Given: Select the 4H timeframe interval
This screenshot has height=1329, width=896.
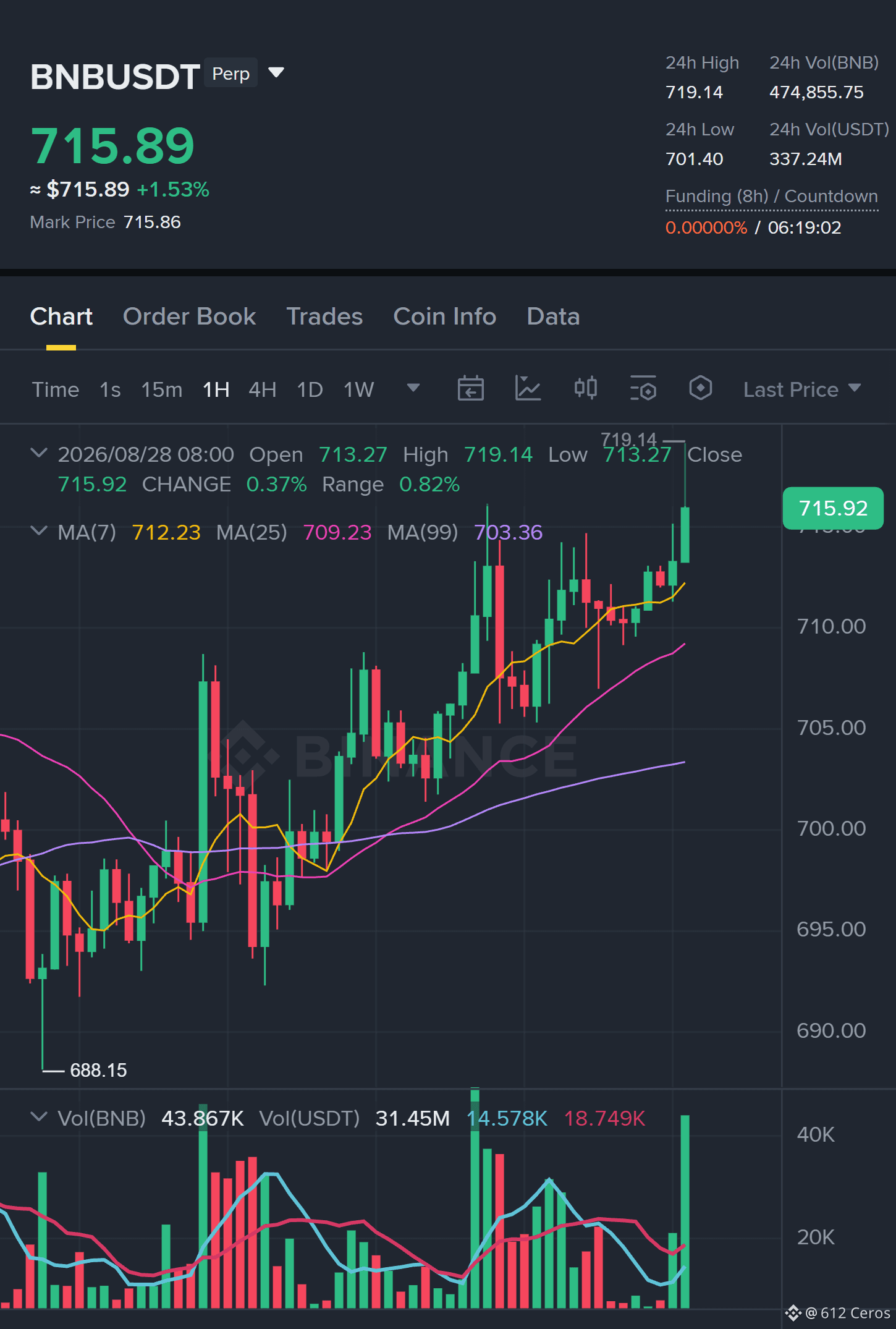Looking at the screenshot, I should [263, 389].
